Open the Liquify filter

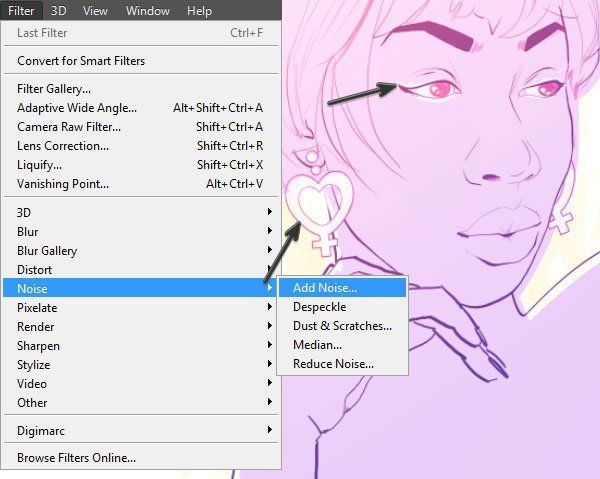click(x=140, y=165)
